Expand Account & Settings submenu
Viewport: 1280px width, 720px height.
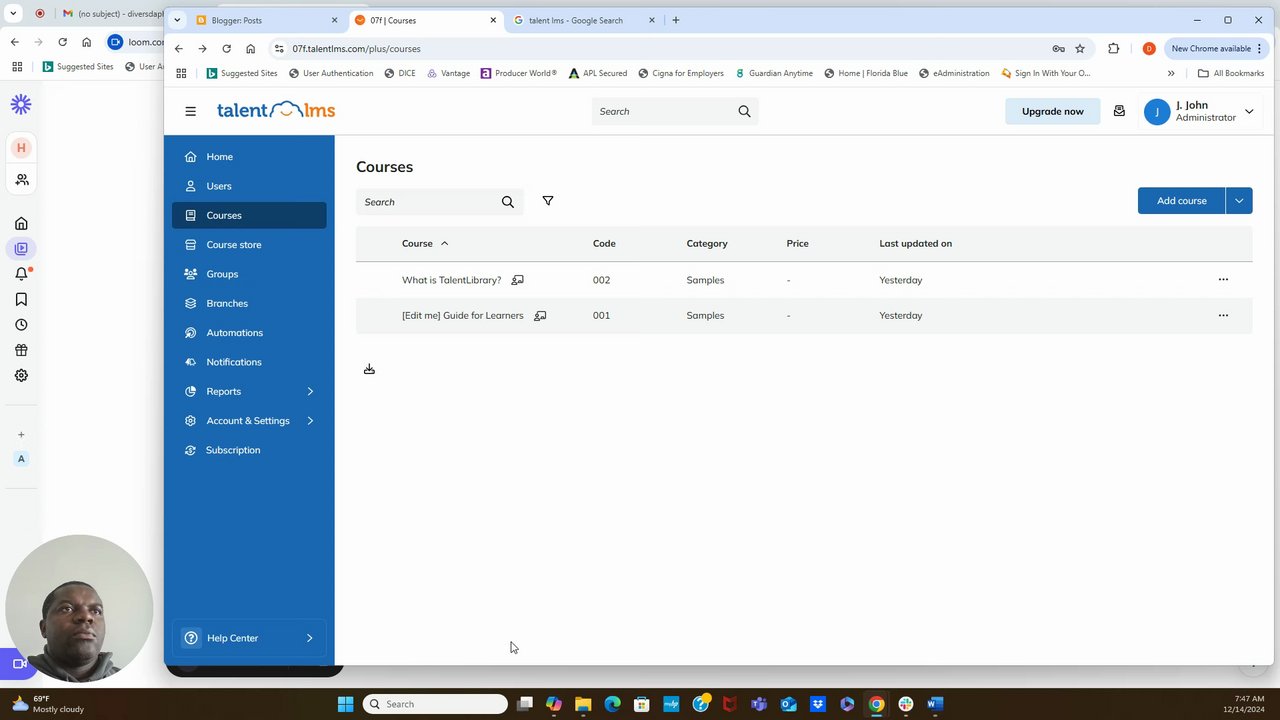[310, 421]
